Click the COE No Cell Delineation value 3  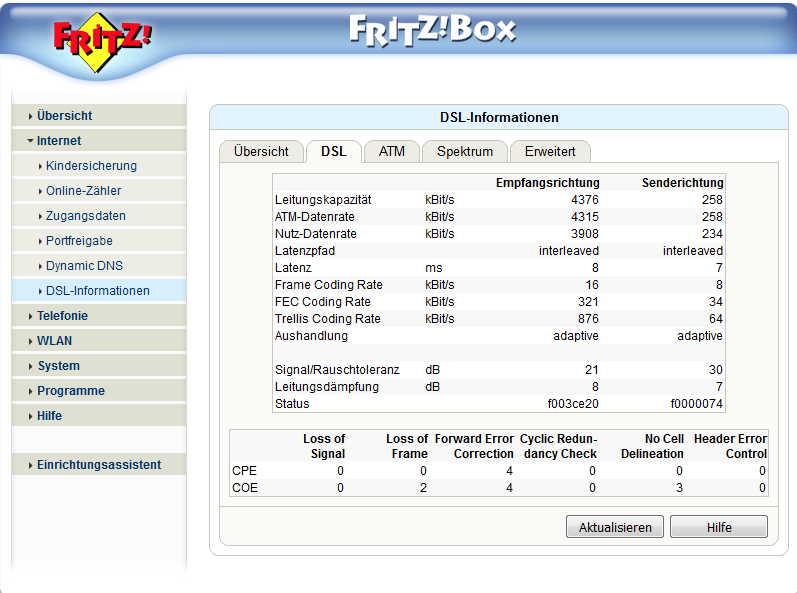[679, 488]
